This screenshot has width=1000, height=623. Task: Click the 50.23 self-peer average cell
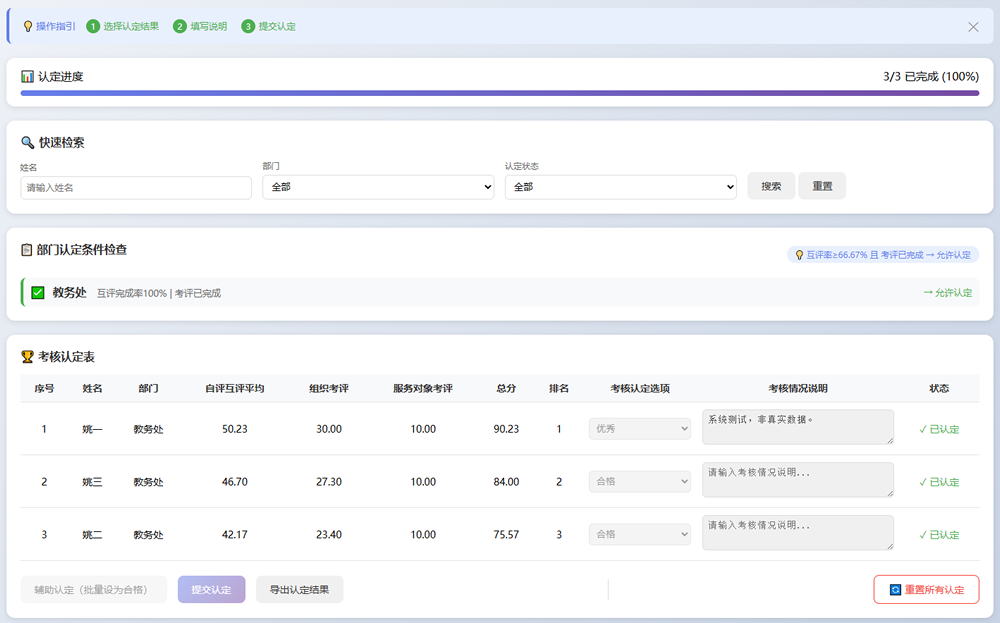(235, 429)
